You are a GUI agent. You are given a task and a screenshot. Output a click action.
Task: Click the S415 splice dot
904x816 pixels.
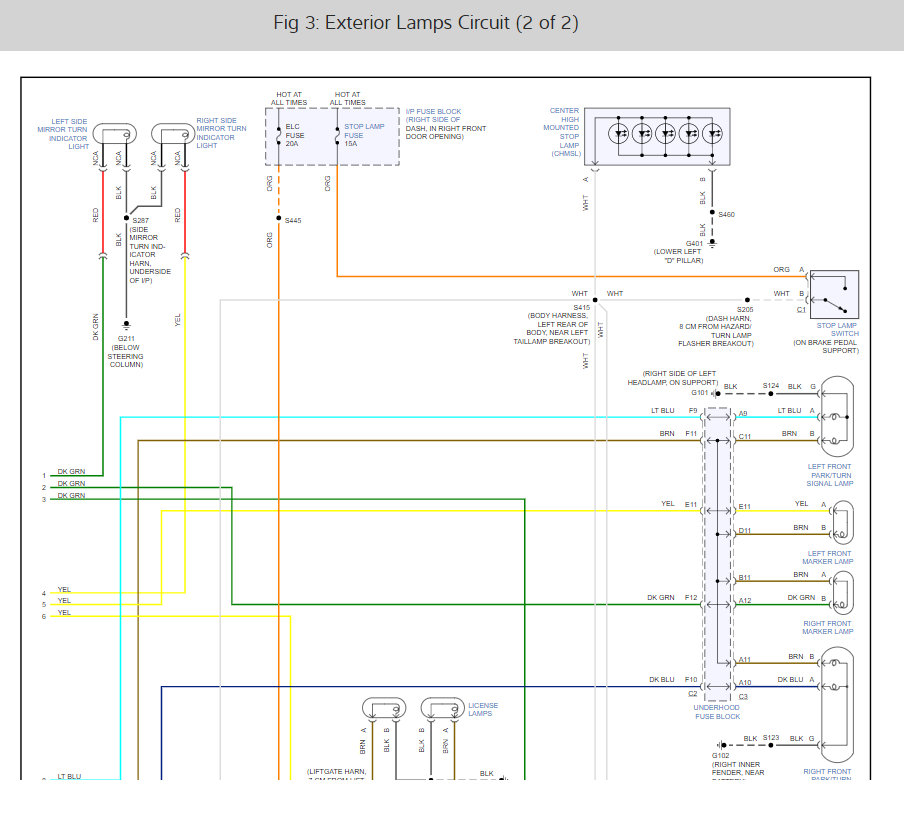tap(595, 300)
